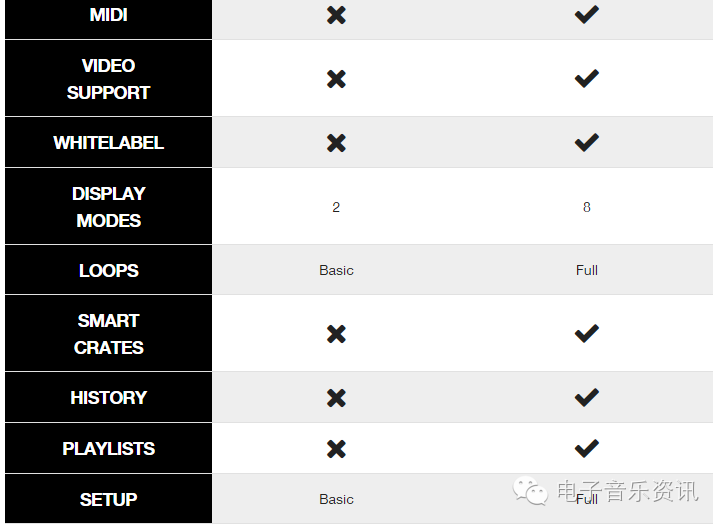Click the cross icon for Video Support
The height and width of the screenshot is (528, 723).
tap(336, 79)
